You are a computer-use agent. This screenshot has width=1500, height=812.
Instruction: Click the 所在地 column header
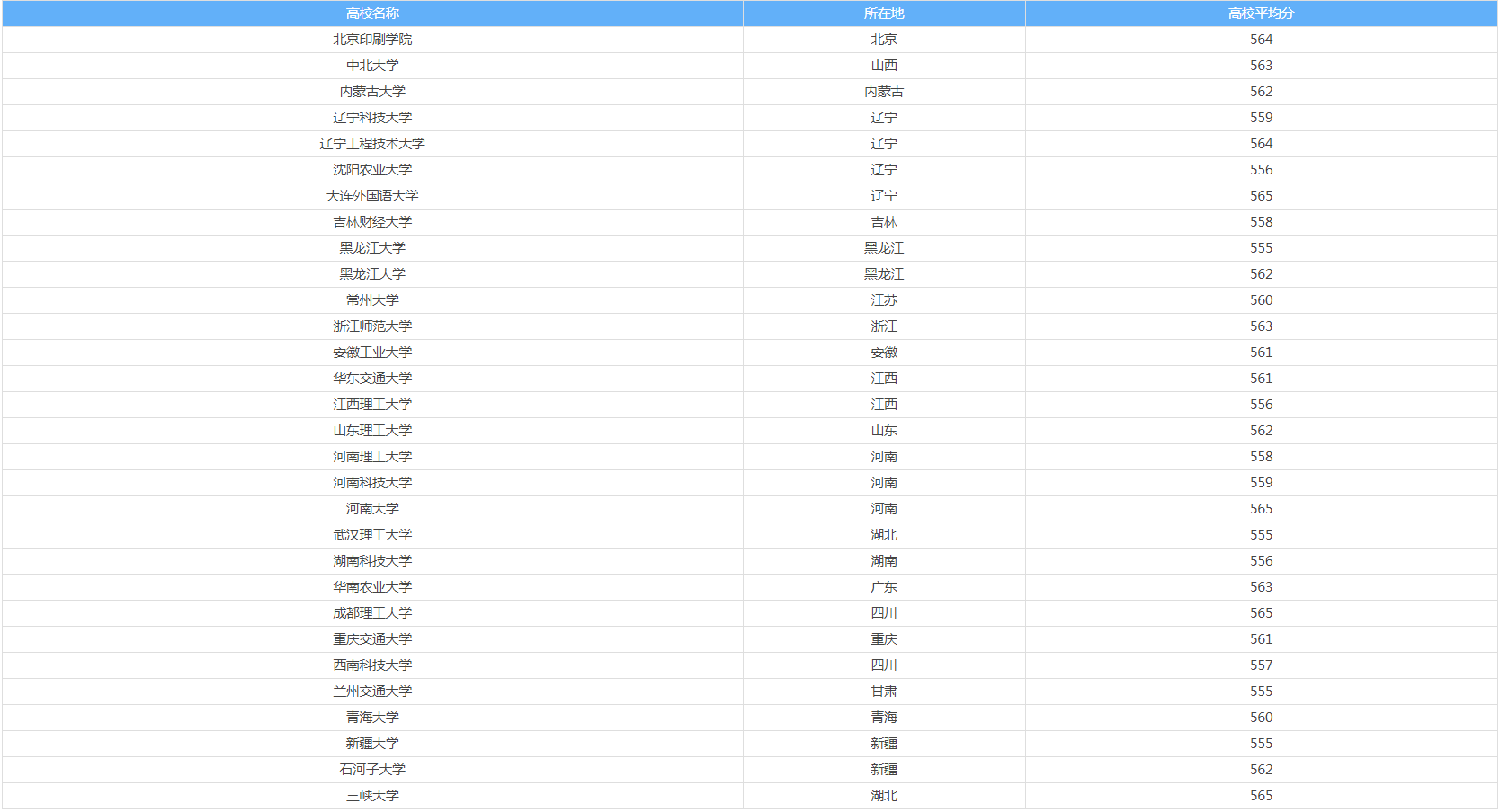(884, 13)
